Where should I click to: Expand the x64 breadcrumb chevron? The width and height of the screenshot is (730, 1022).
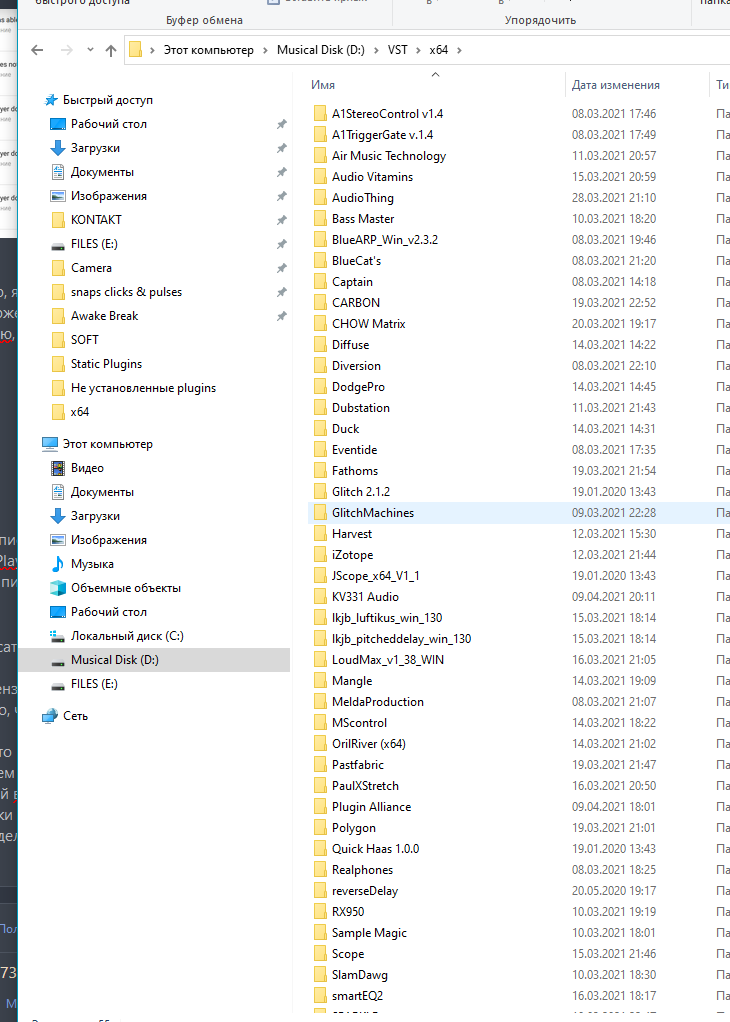pyautogui.click(x=460, y=50)
